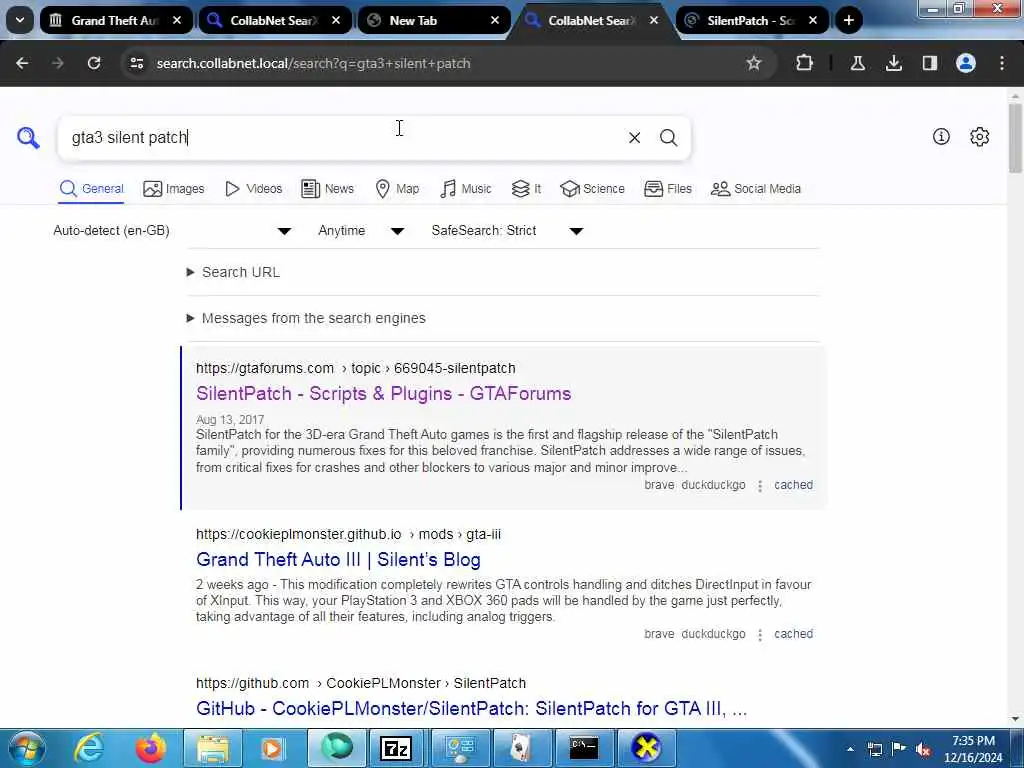Viewport: 1024px width, 768px height.
Task: Switch to the Music category
Action: (466, 189)
